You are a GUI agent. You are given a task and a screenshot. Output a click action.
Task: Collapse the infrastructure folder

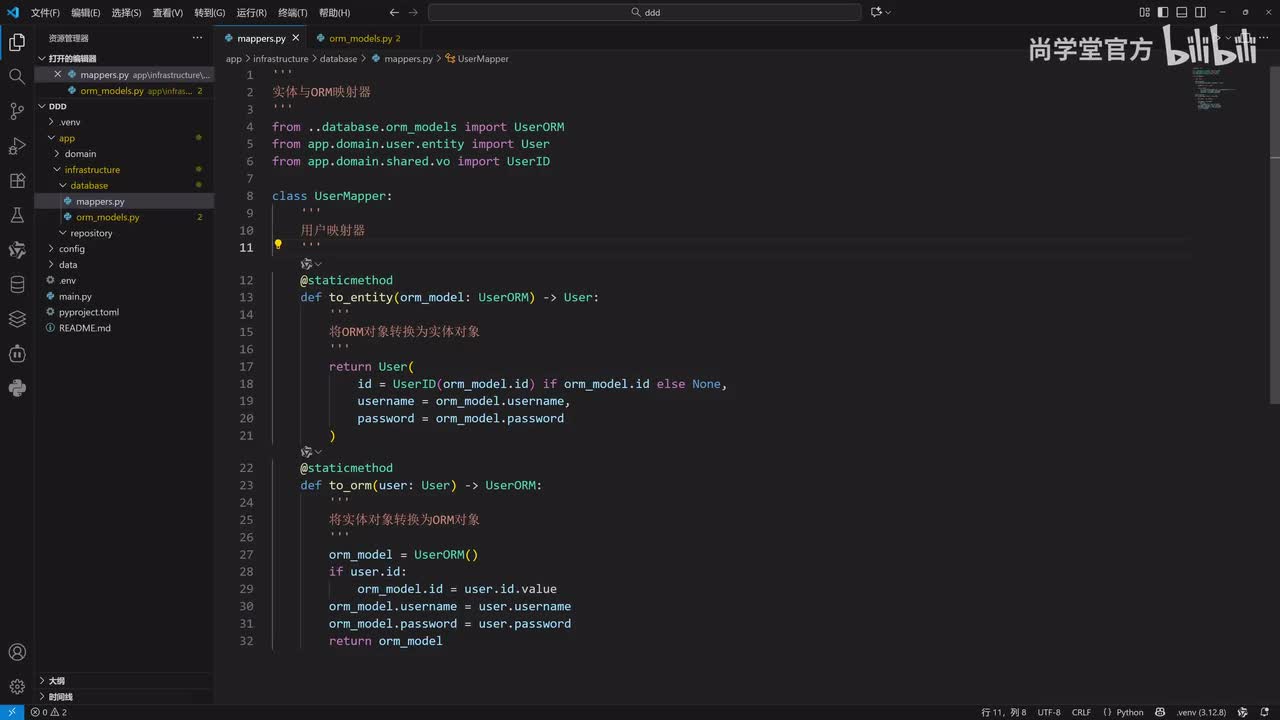pyautogui.click(x=124, y=170)
